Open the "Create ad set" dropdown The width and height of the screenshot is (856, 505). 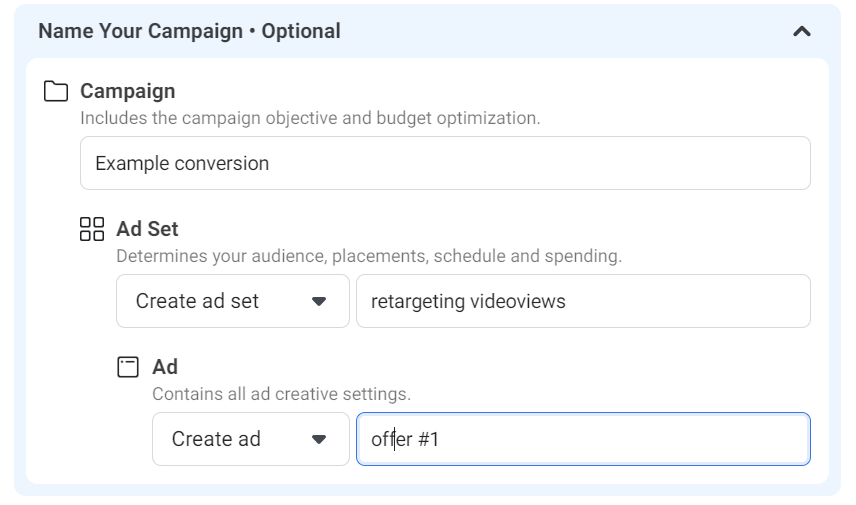point(232,301)
